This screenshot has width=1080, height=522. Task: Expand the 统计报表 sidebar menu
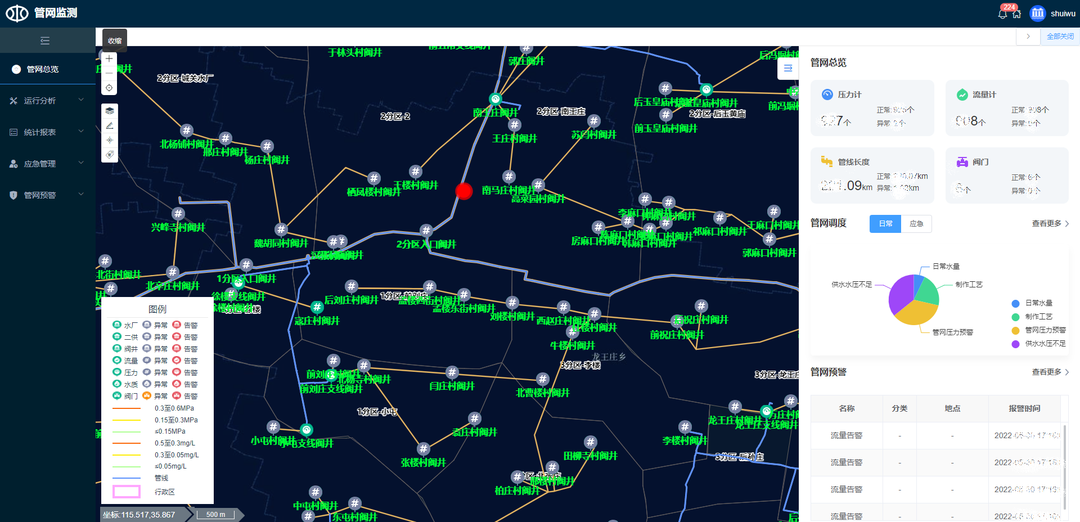point(47,132)
